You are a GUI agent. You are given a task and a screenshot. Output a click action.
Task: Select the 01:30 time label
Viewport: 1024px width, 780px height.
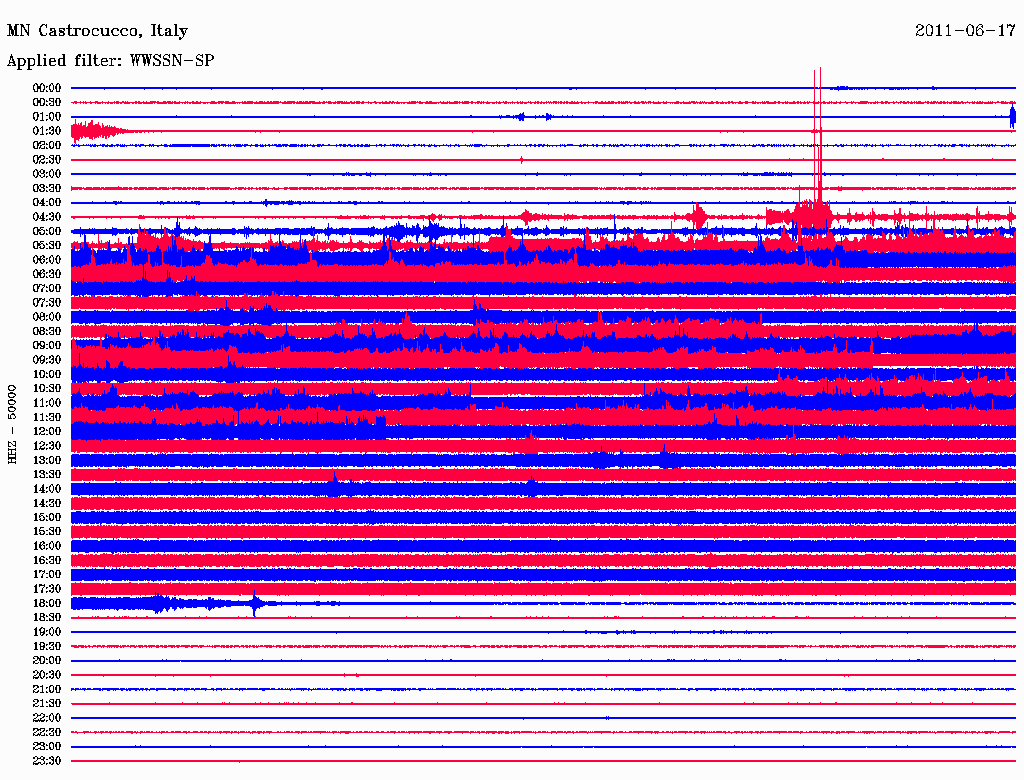47,131
